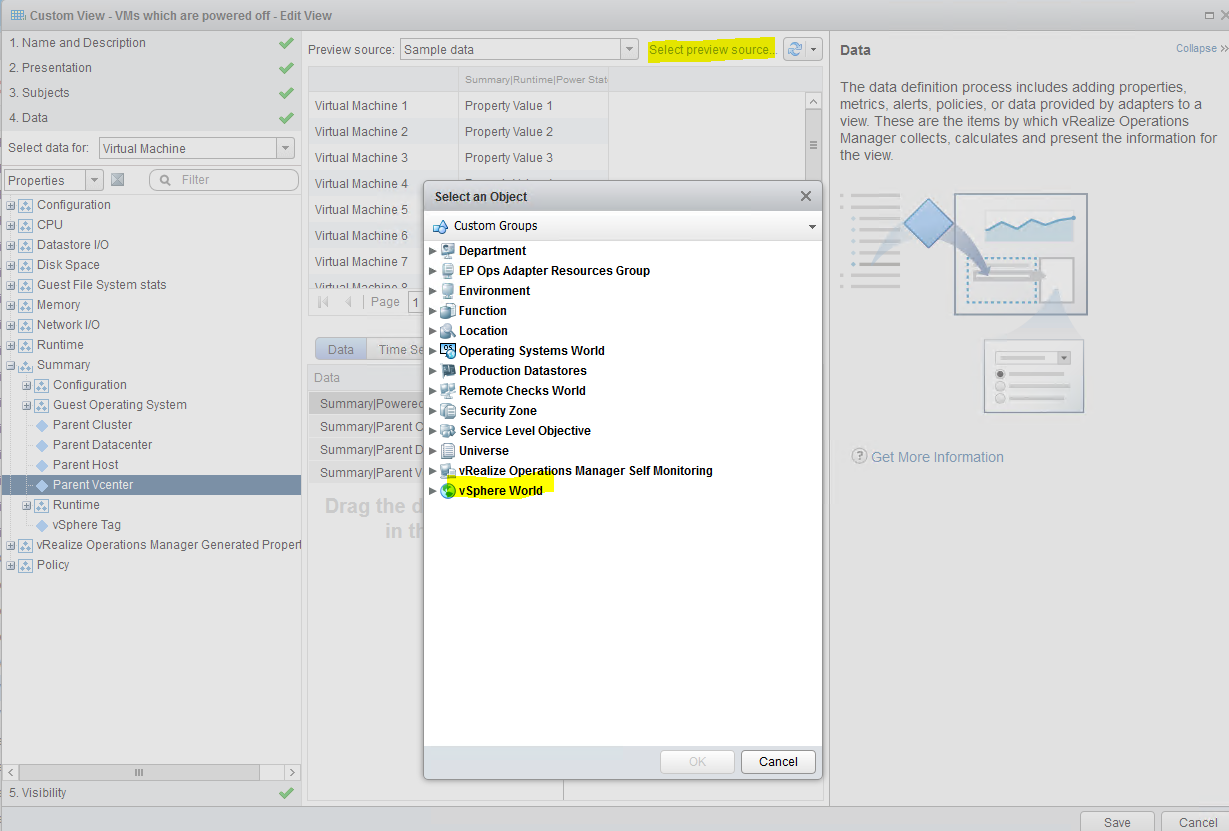Click the Department group icon
Screen dimensions: 1229x831
point(448,251)
